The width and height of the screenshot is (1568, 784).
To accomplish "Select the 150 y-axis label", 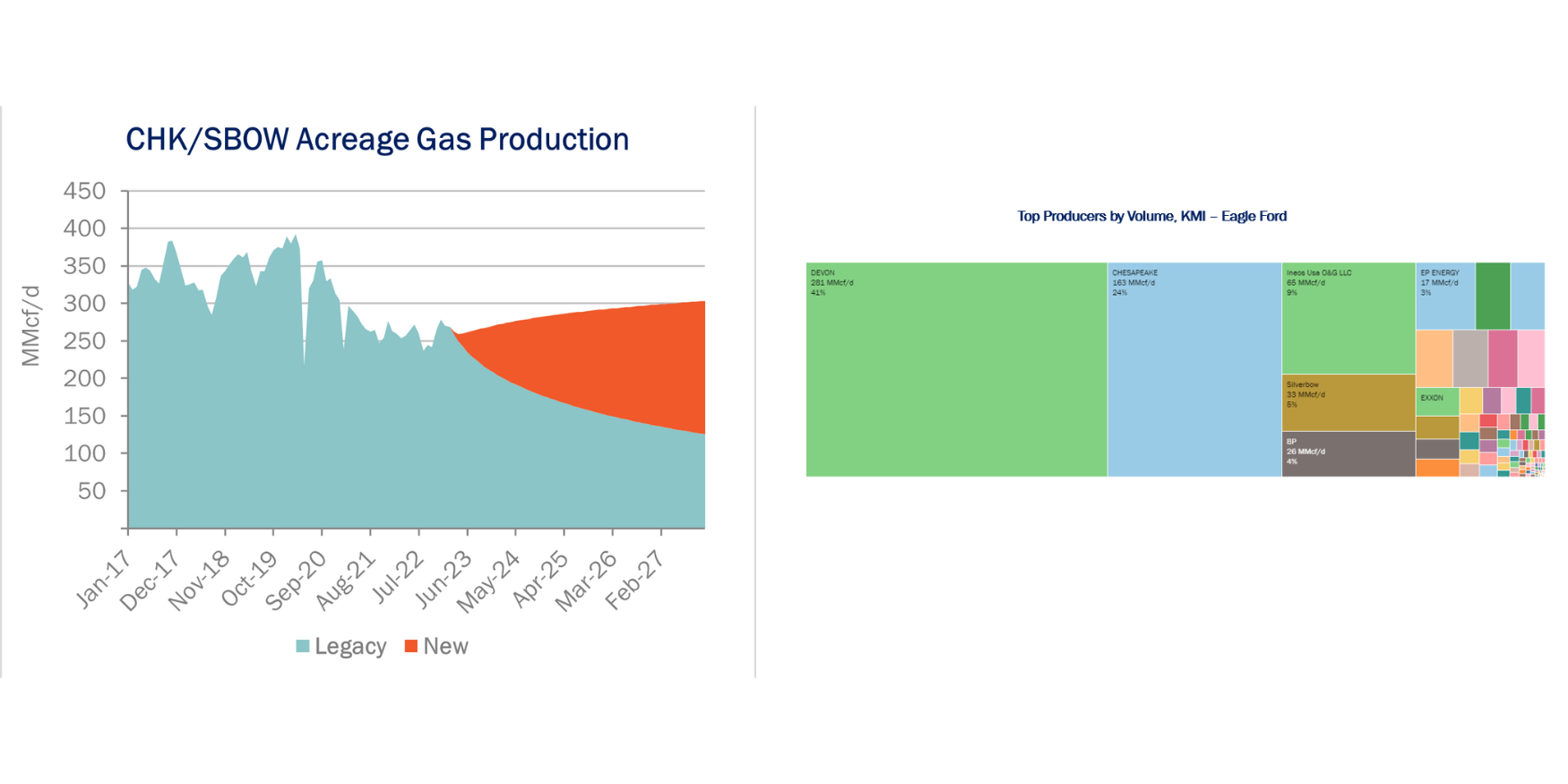I will point(84,416).
